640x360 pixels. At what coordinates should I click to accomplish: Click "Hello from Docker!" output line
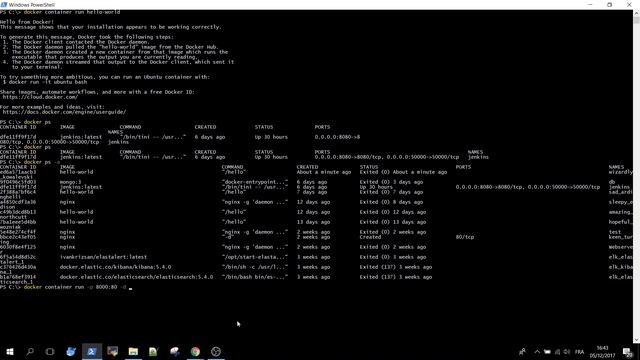[27, 22]
